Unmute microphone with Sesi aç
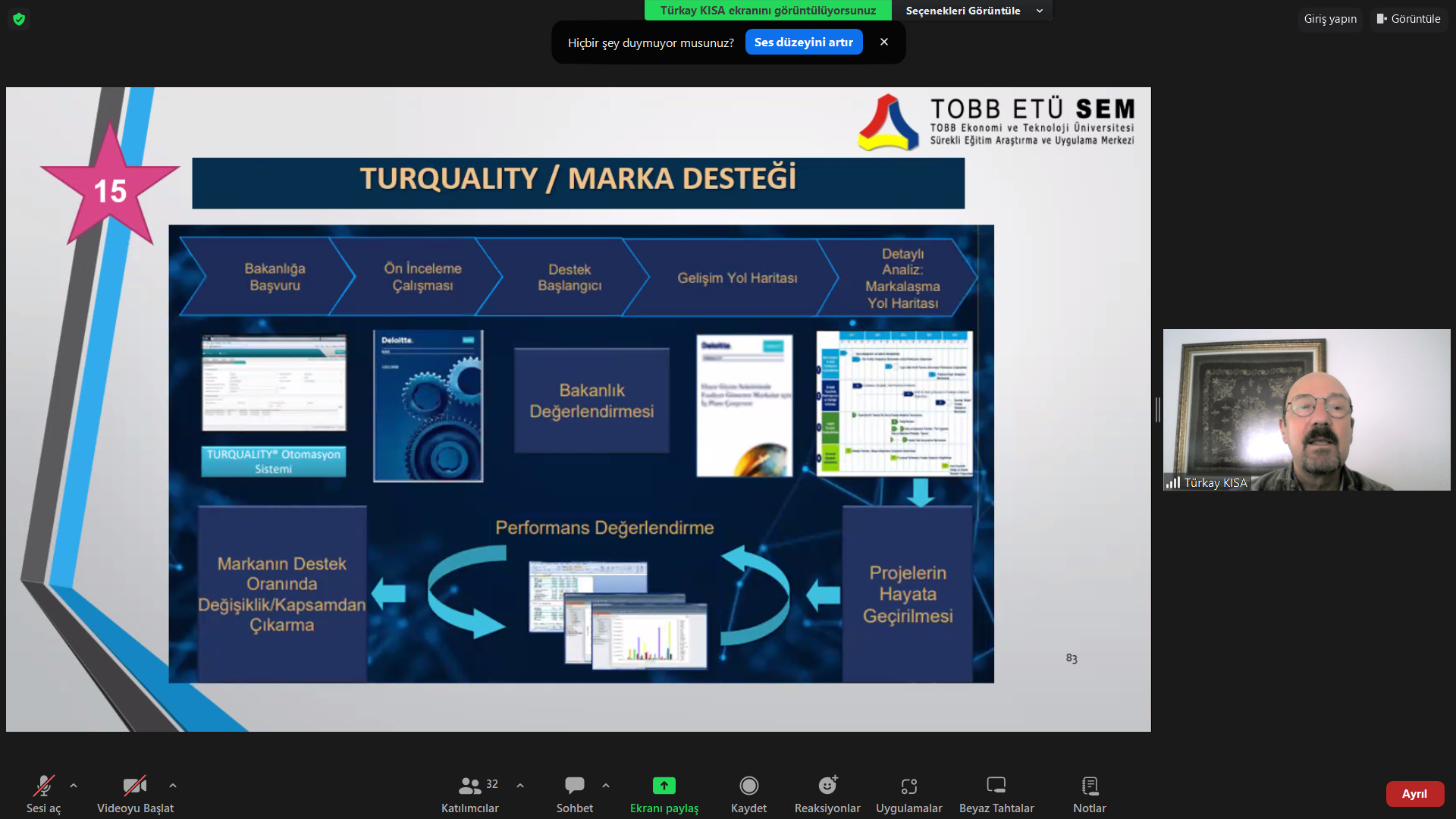The width and height of the screenshot is (1456, 819). pos(43,794)
